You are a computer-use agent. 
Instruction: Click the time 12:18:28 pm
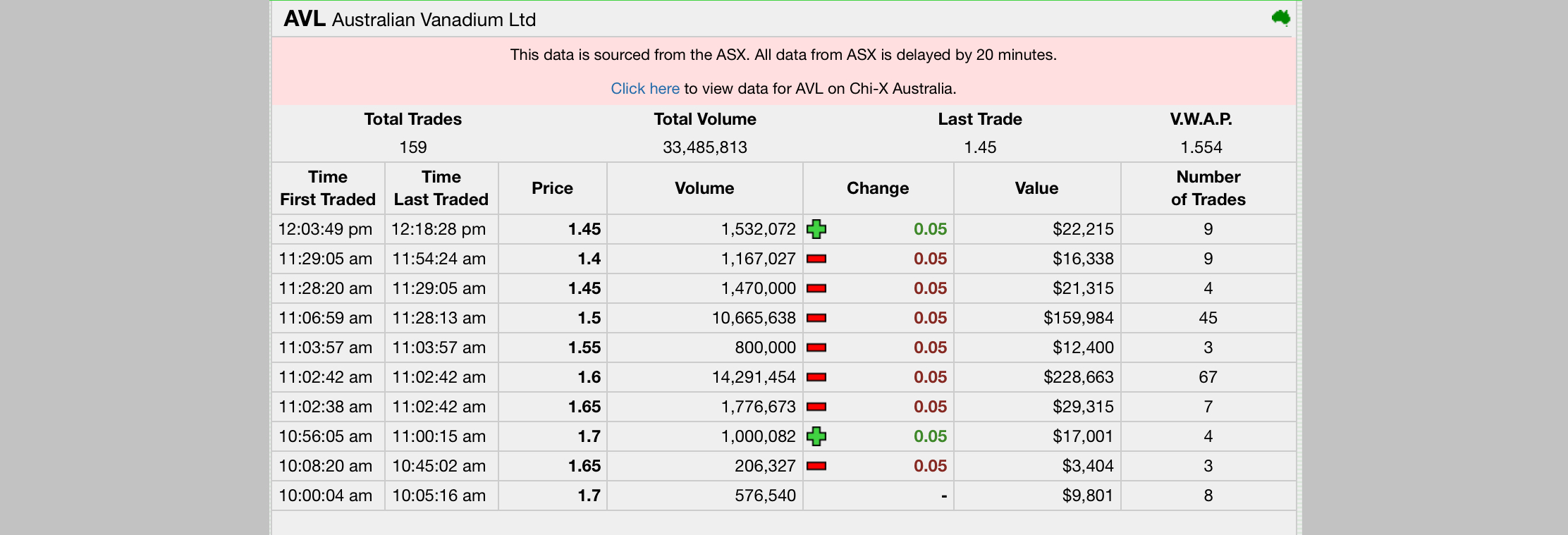click(439, 229)
